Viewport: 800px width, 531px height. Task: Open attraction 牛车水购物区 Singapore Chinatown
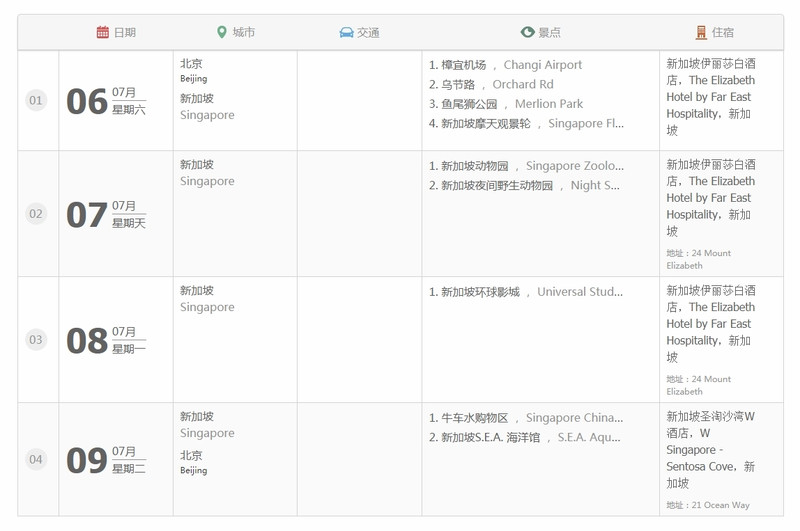pyautogui.click(x=526, y=418)
